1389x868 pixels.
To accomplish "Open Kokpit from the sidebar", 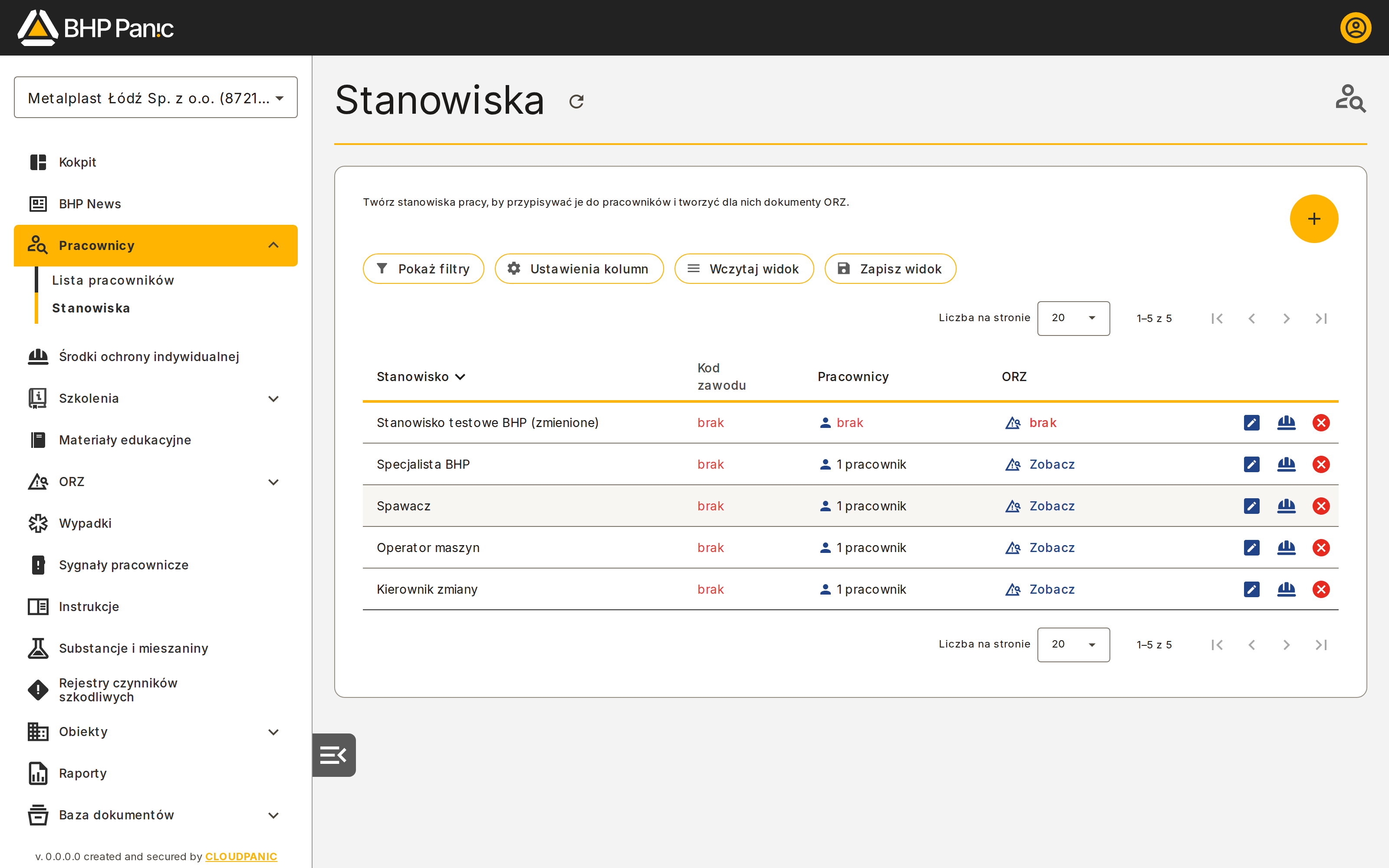I will pyautogui.click(x=155, y=162).
